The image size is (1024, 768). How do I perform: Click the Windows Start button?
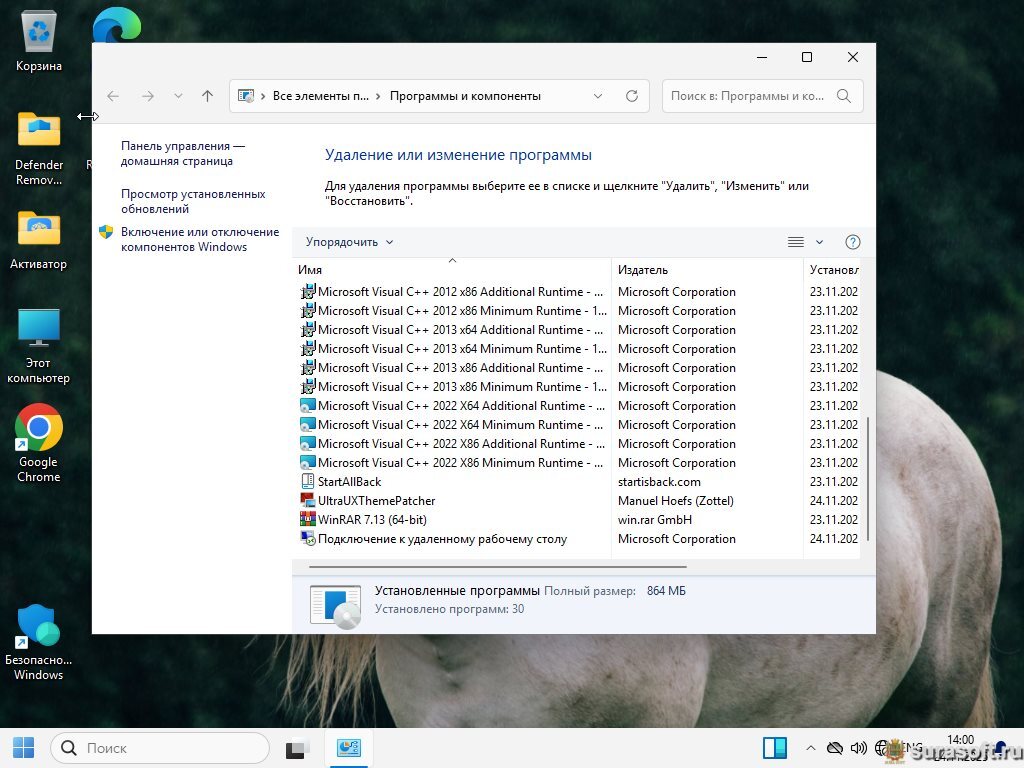coord(23,748)
